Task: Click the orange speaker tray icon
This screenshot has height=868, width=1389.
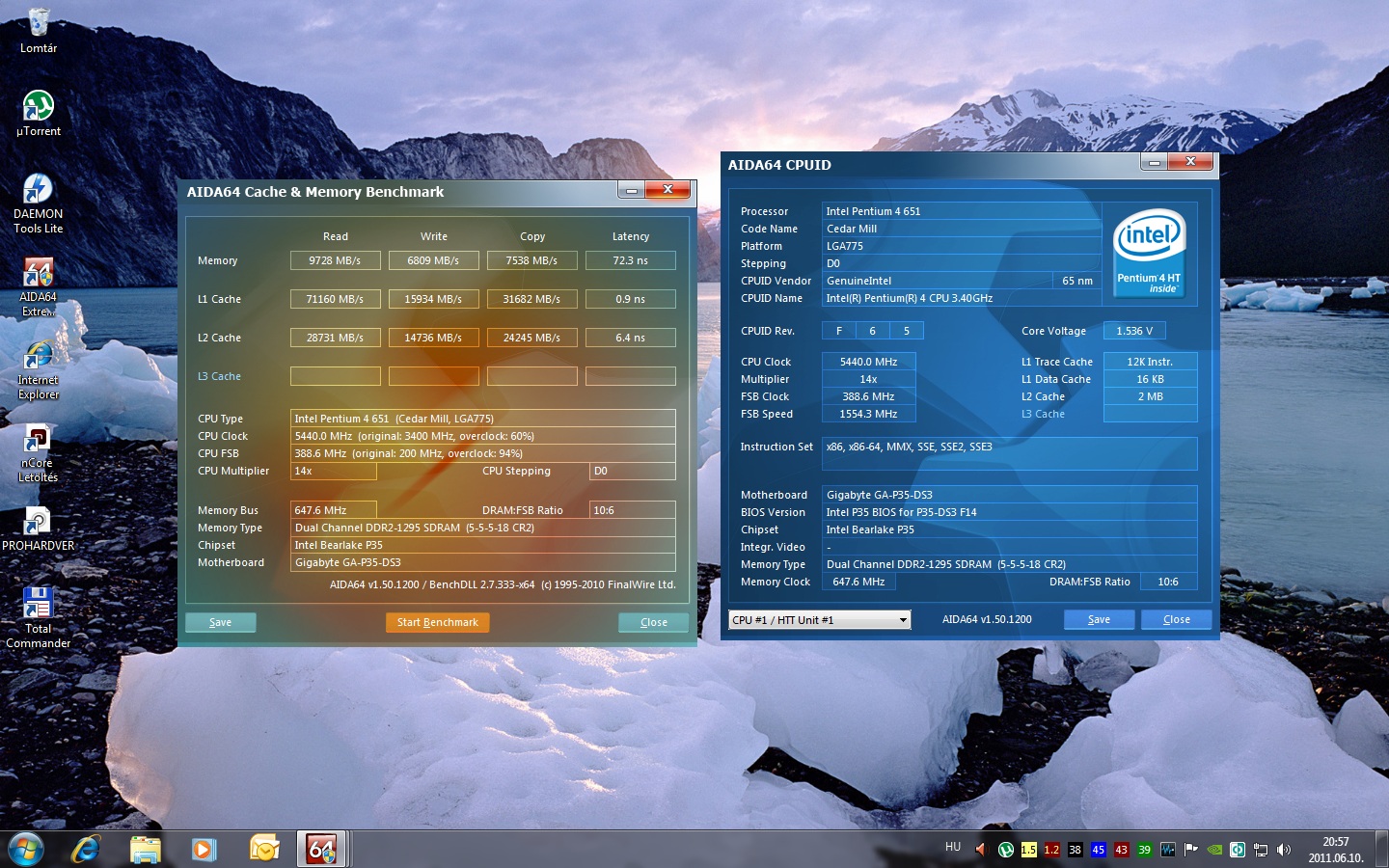Action: point(981,850)
